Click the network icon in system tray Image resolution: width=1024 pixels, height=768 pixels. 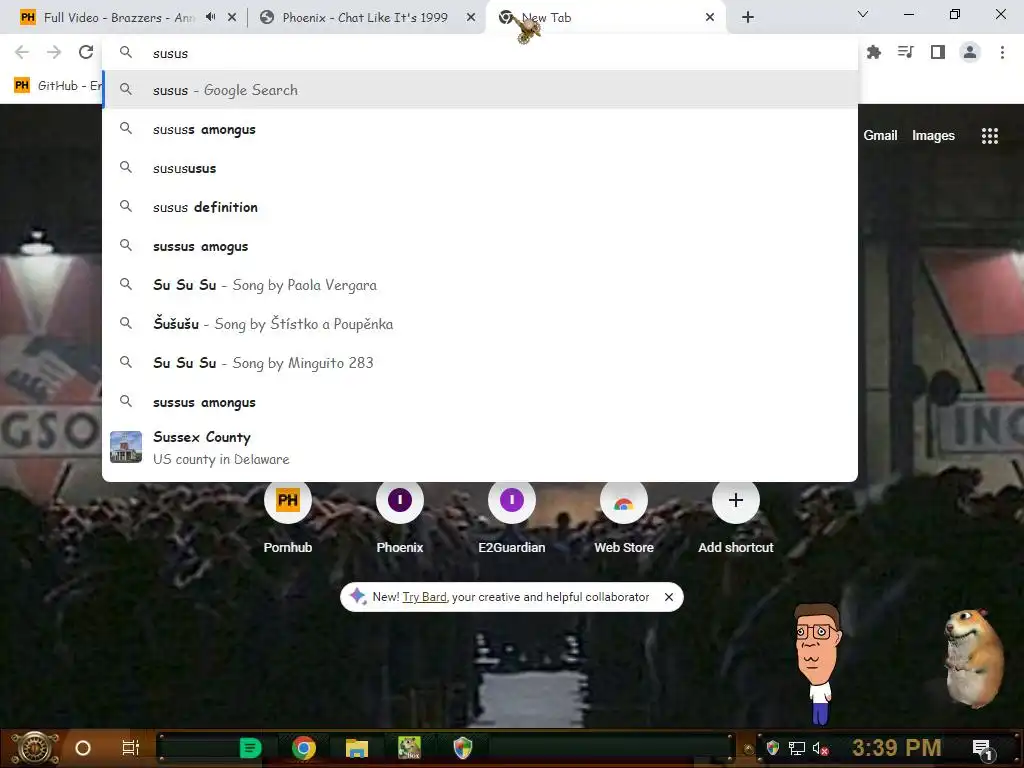click(x=796, y=748)
